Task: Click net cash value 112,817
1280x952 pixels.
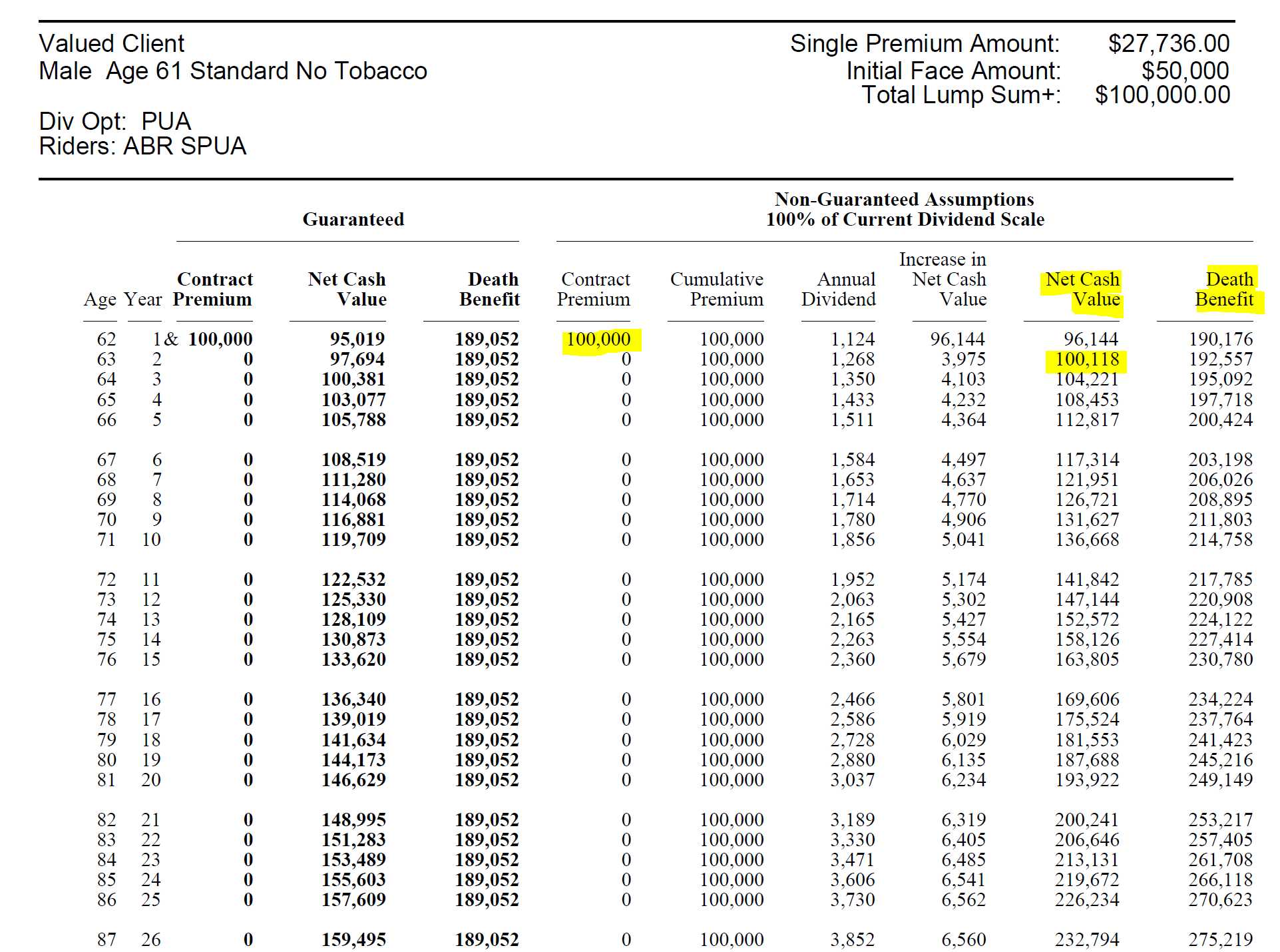Action: 1087,419
